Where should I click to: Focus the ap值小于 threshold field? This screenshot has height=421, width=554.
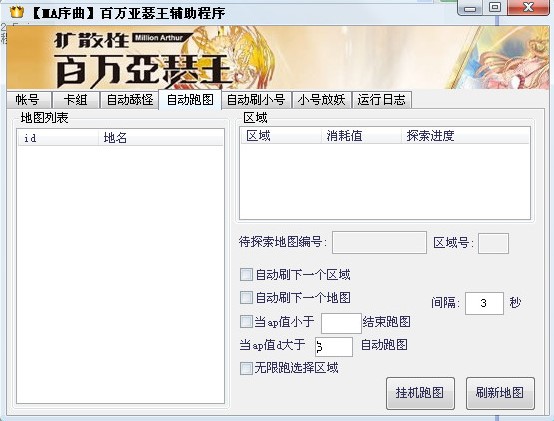(341, 323)
